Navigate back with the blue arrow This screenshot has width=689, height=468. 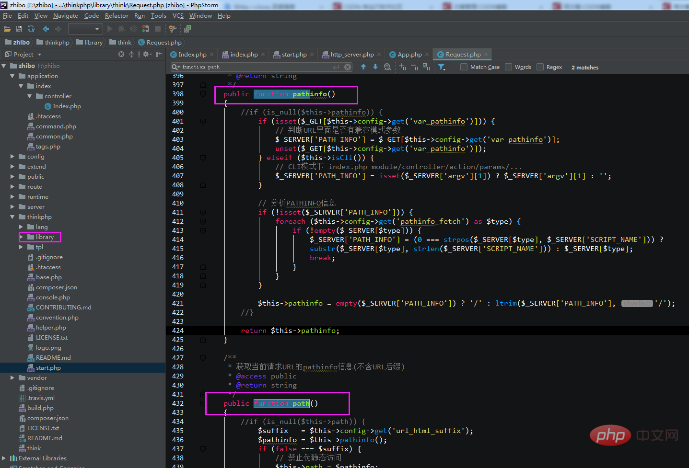coord(46,29)
